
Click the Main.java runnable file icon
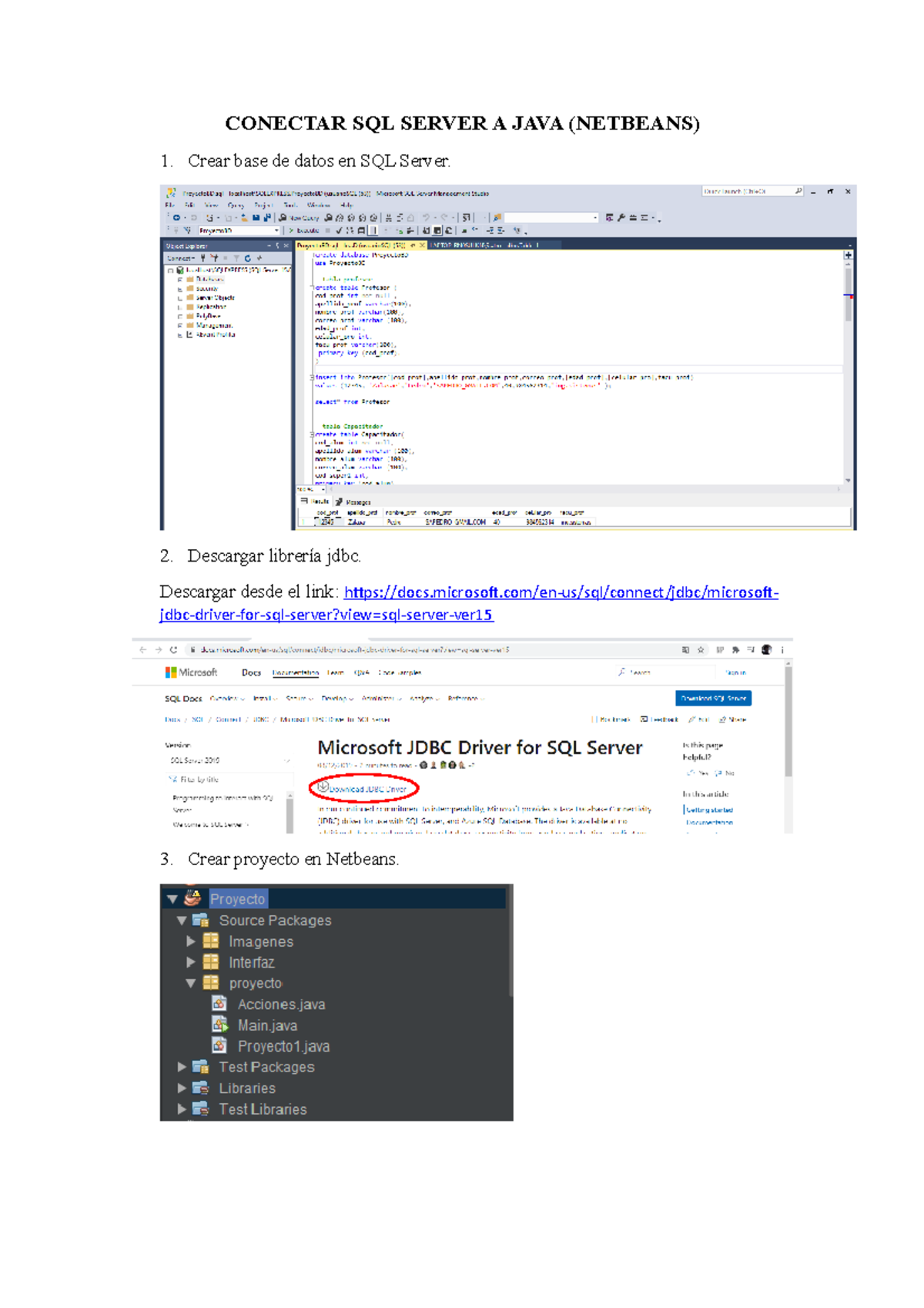pyautogui.click(x=220, y=1025)
